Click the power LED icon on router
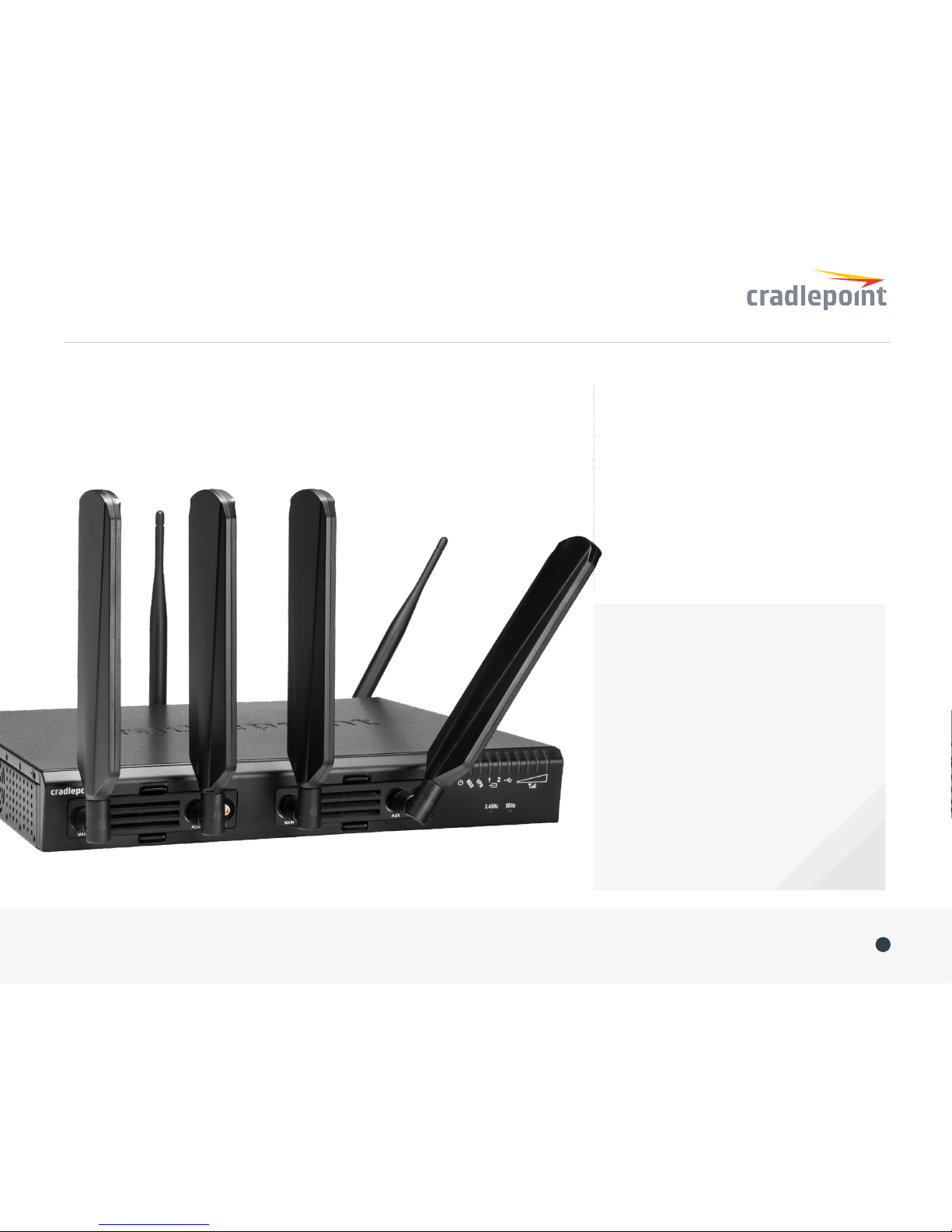952x1232 pixels. coord(460,783)
